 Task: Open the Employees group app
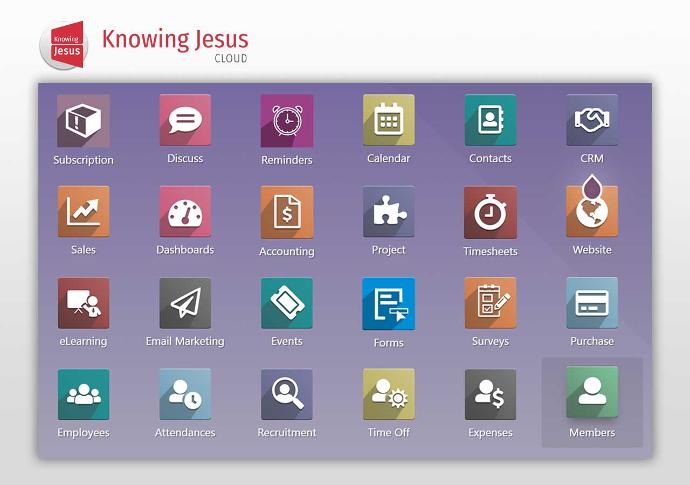(83, 394)
